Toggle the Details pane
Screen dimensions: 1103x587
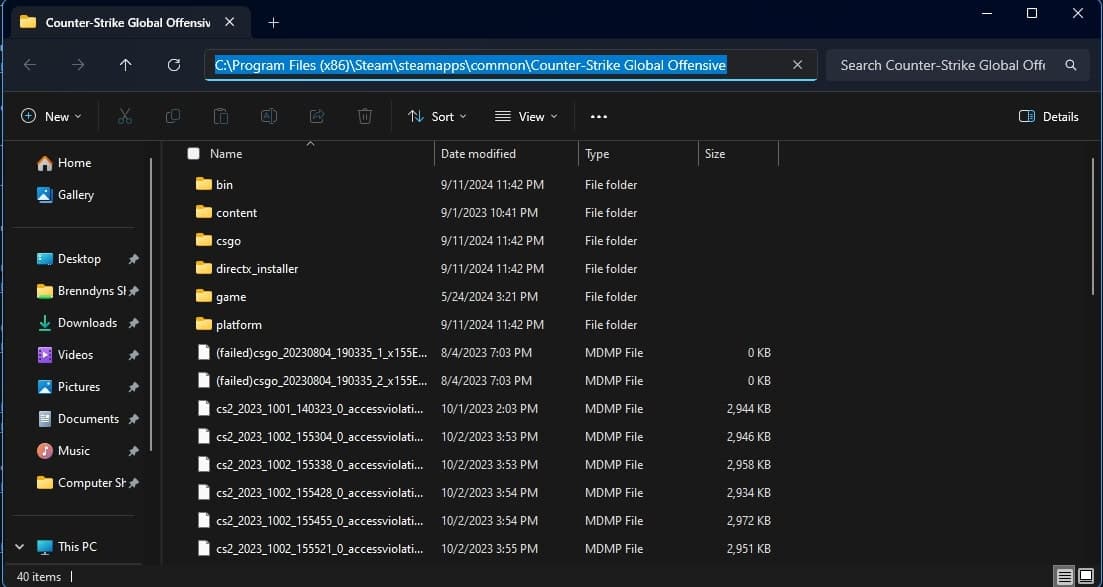pos(1048,116)
